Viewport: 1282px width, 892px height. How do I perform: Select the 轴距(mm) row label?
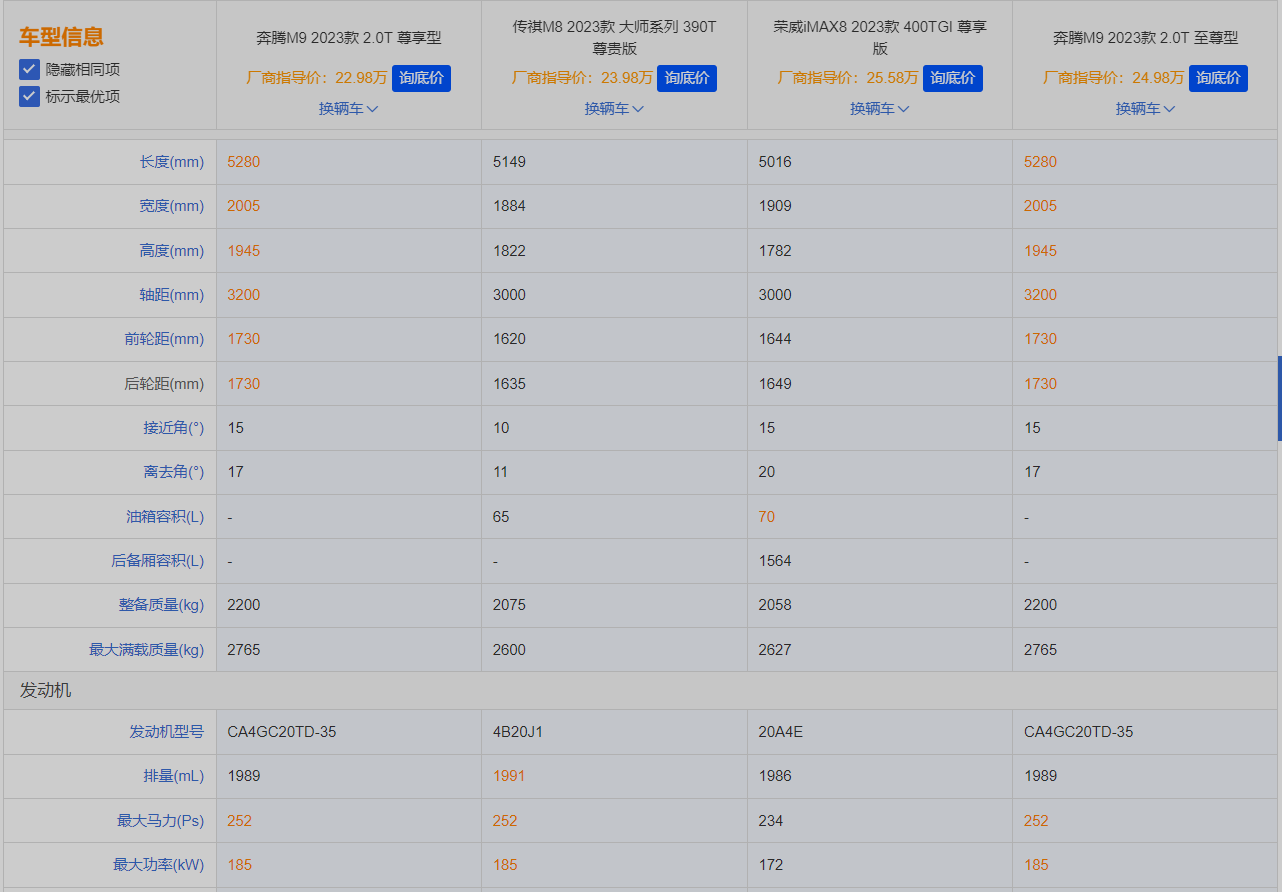point(171,295)
